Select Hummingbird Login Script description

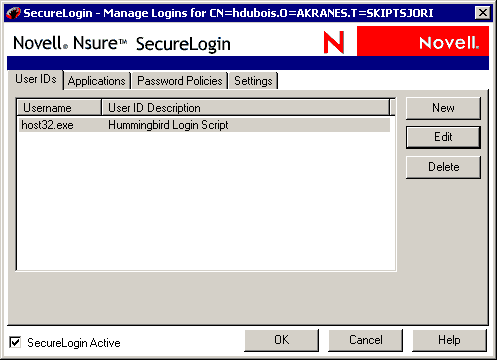[168, 125]
